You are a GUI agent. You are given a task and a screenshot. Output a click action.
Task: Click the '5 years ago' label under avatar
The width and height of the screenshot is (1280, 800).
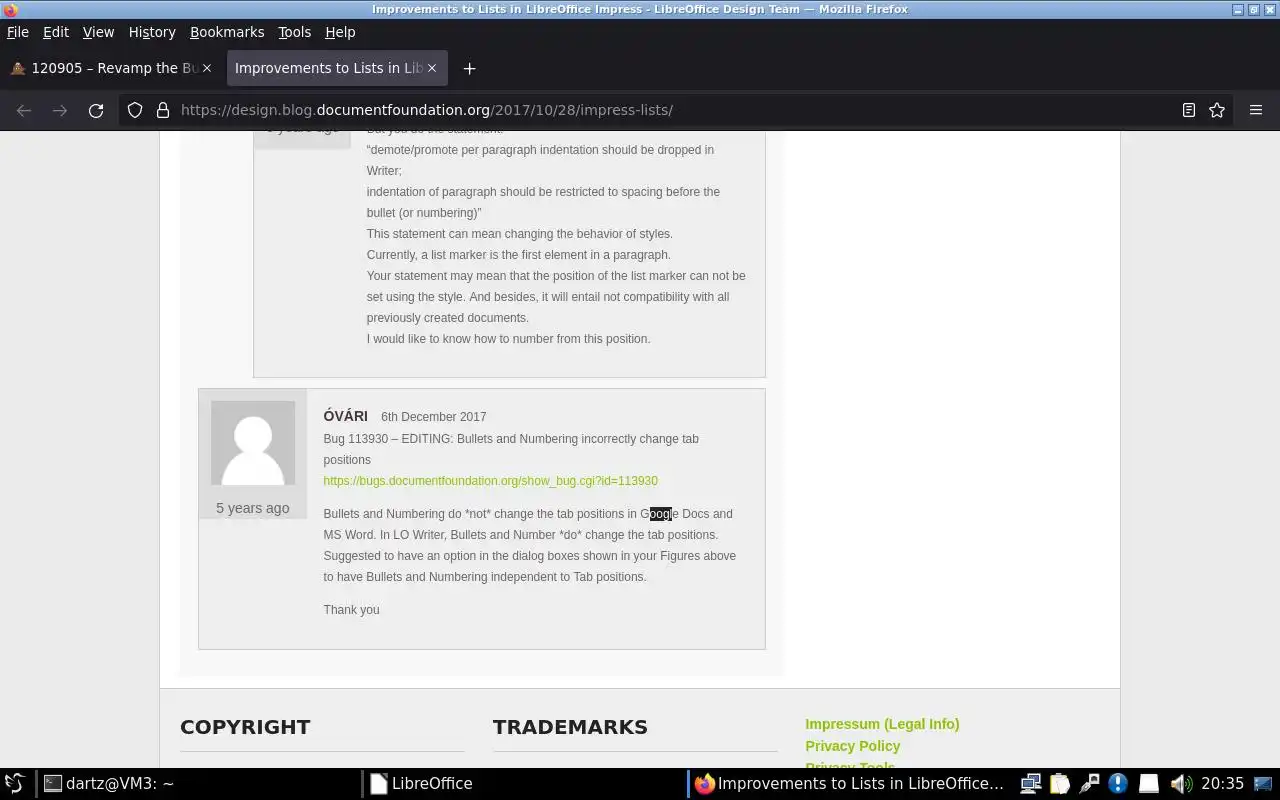point(252,508)
